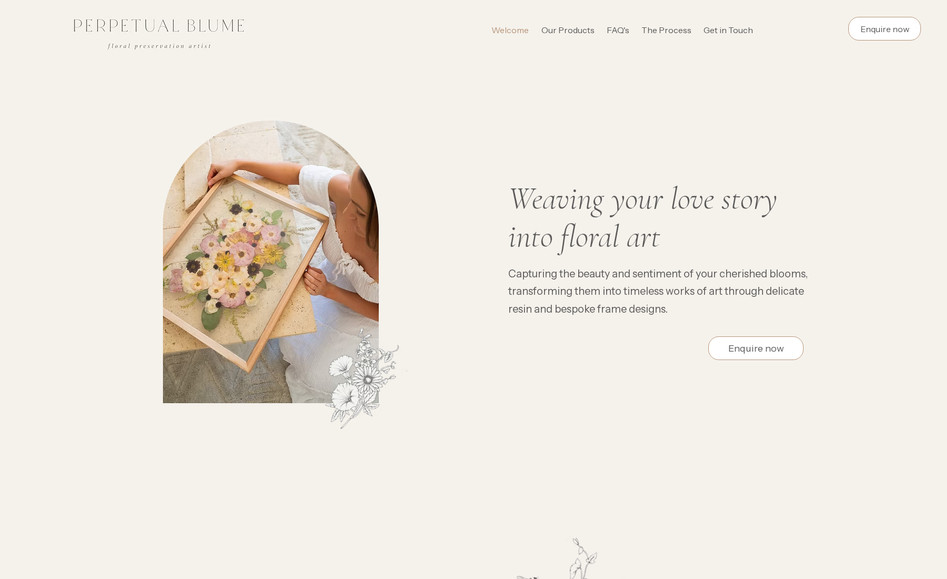Viewport: 947px width, 579px height.
Task: Click the 'Capturing the beauty' paragraph line
Action: tap(658, 274)
